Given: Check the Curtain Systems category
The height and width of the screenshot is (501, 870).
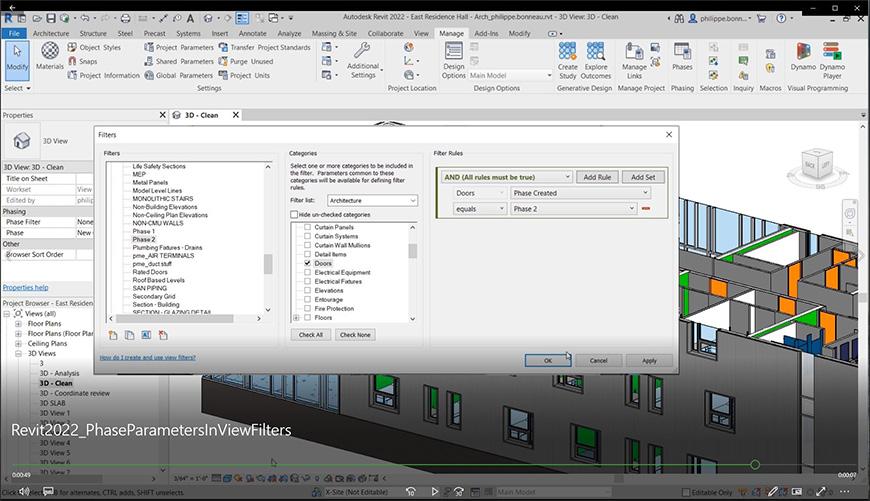Looking at the screenshot, I should coord(307,236).
